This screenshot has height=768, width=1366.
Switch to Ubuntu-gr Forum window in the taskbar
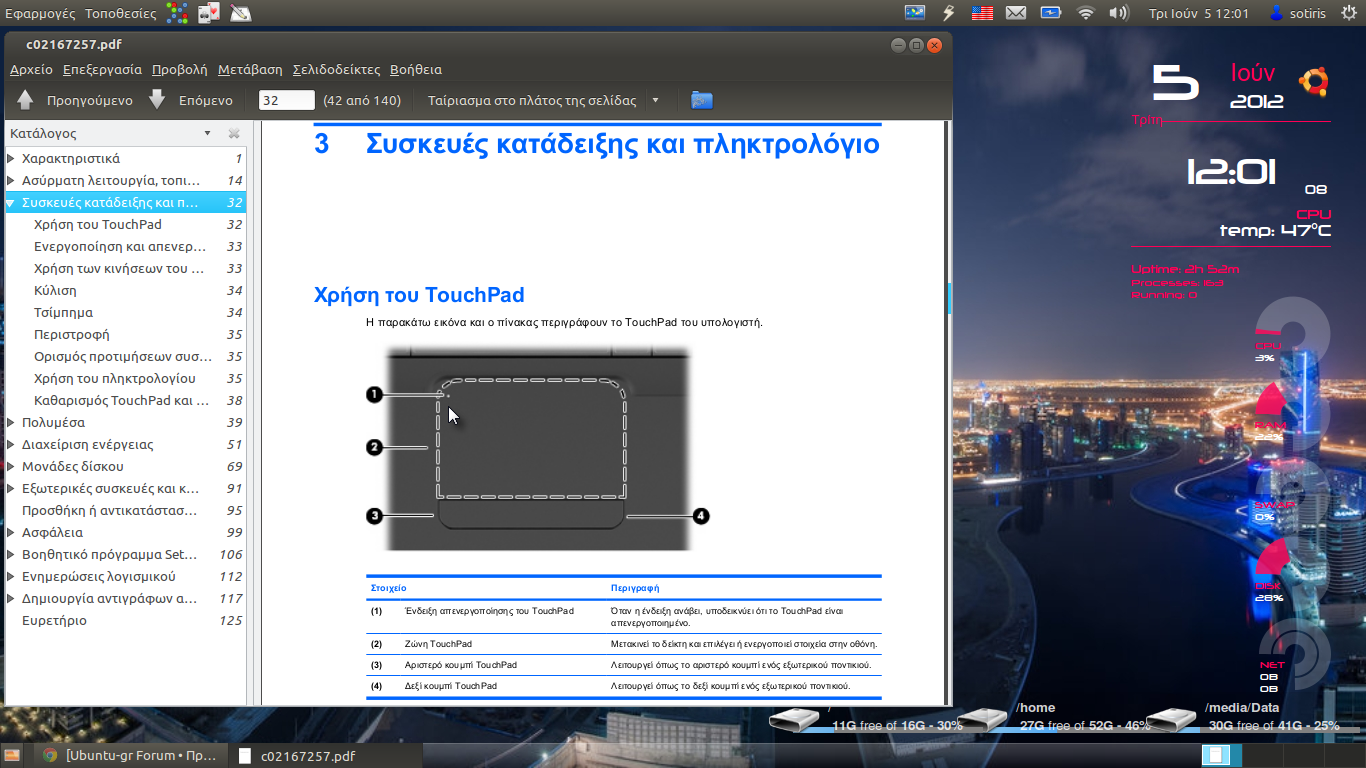(x=130, y=756)
